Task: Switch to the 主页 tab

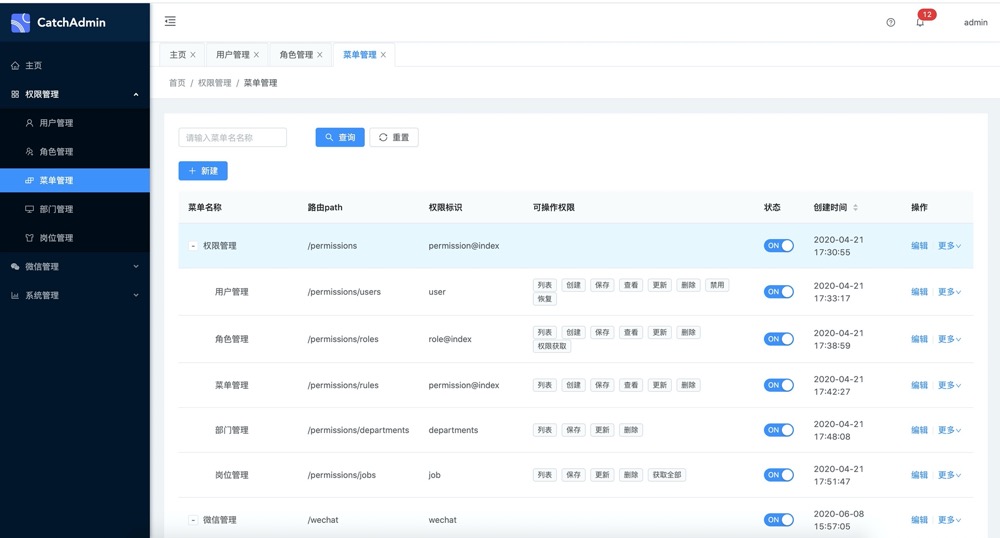Action: pos(177,55)
